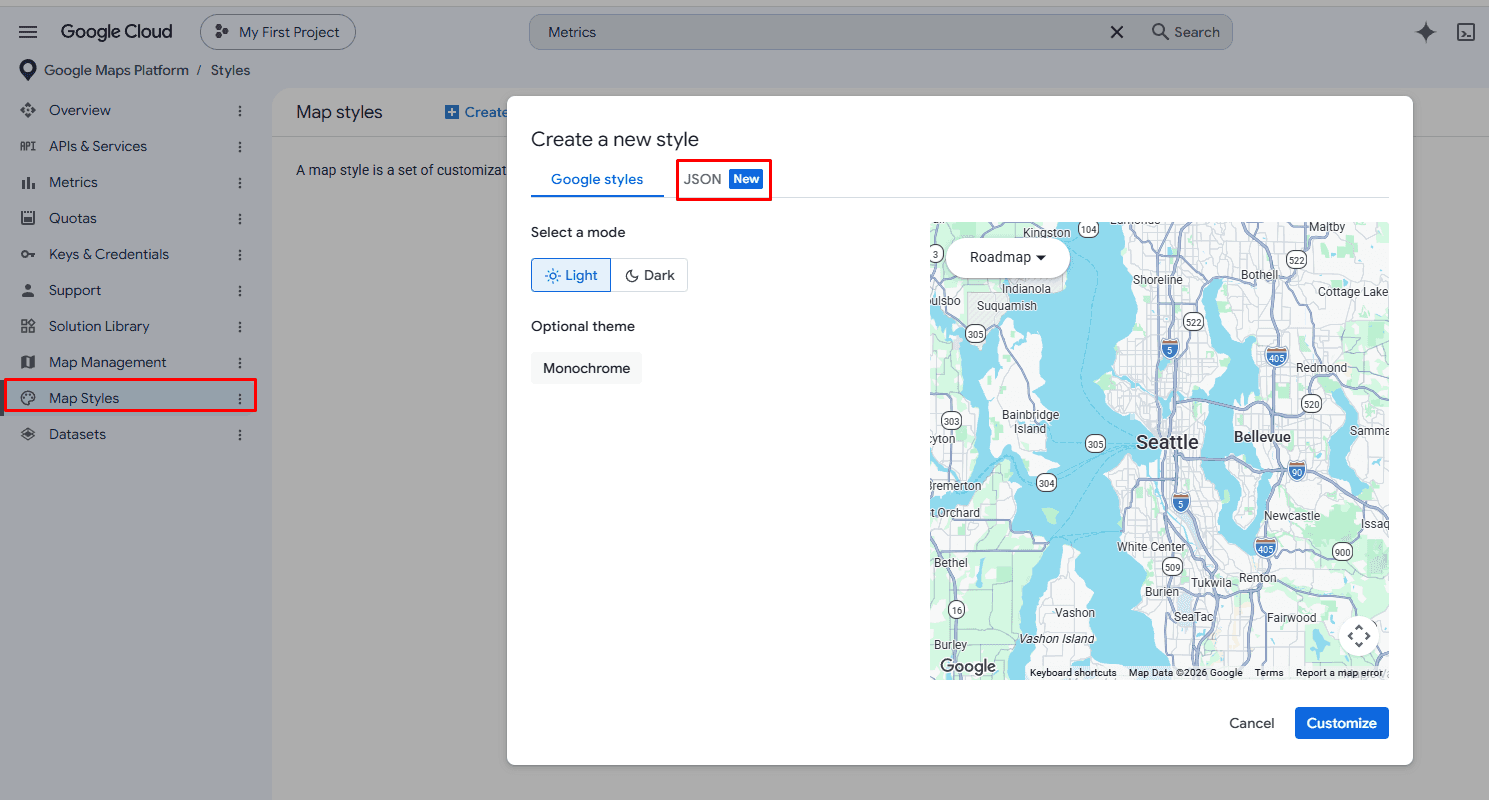This screenshot has height=800, width=1489.
Task: Click Seattle label on the map preview
Action: tap(1167, 442)
